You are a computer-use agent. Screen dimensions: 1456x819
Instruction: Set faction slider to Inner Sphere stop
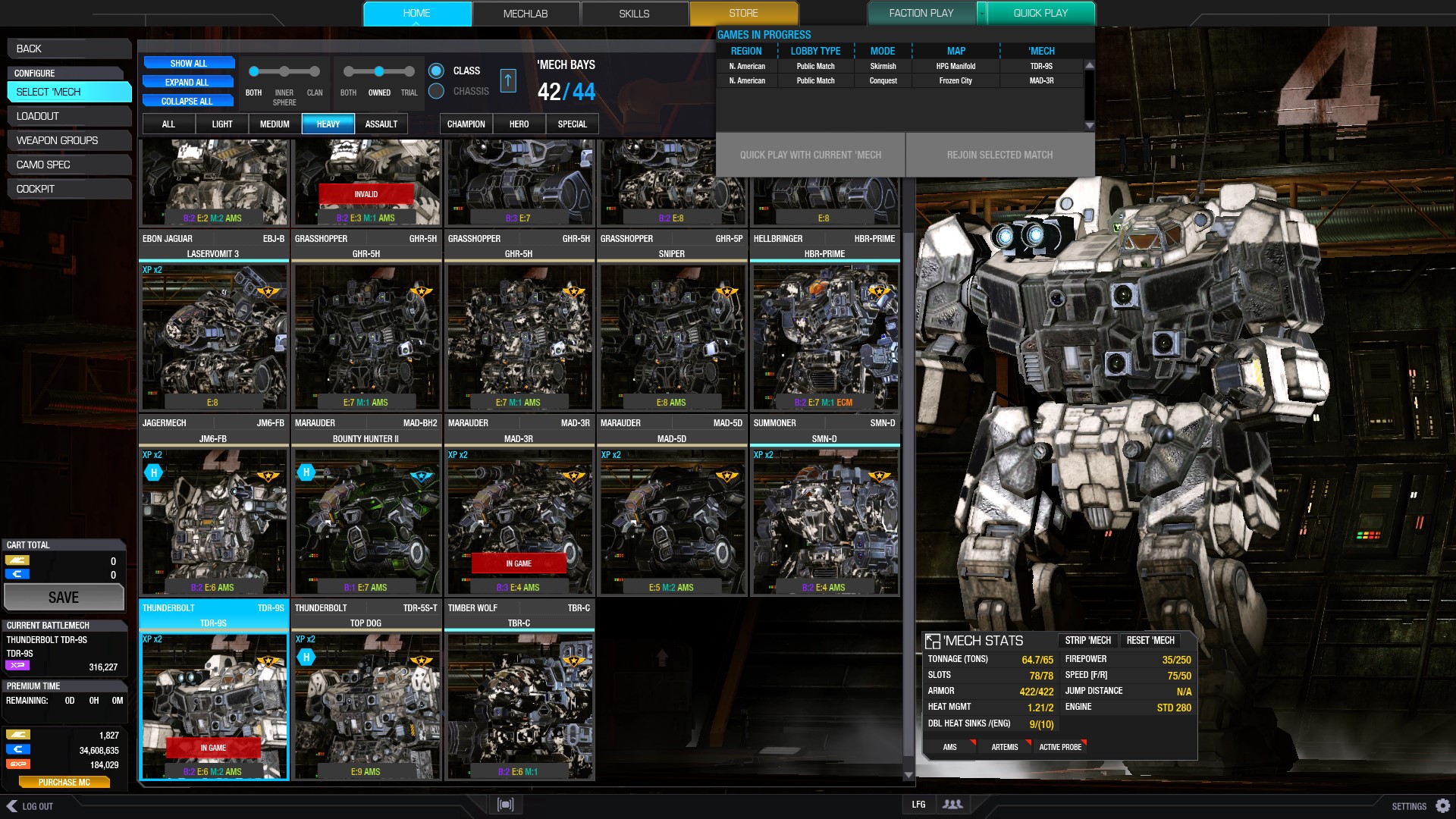click(284, 72)
